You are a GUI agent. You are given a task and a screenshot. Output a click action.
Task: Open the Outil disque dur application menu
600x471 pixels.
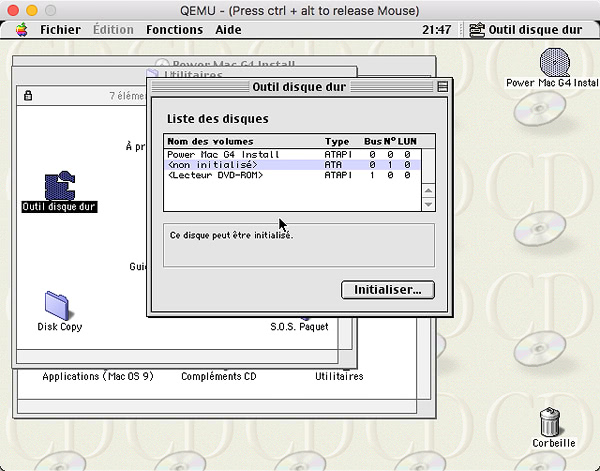click(526, 29)
